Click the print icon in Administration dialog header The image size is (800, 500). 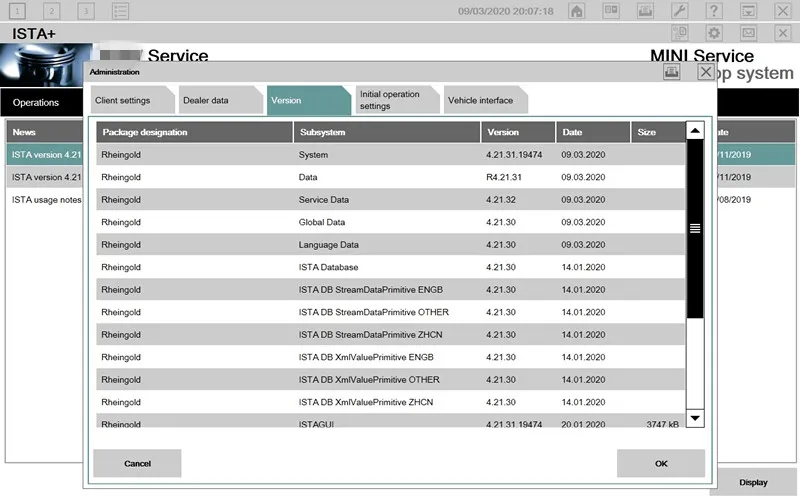tap(671, 72)
